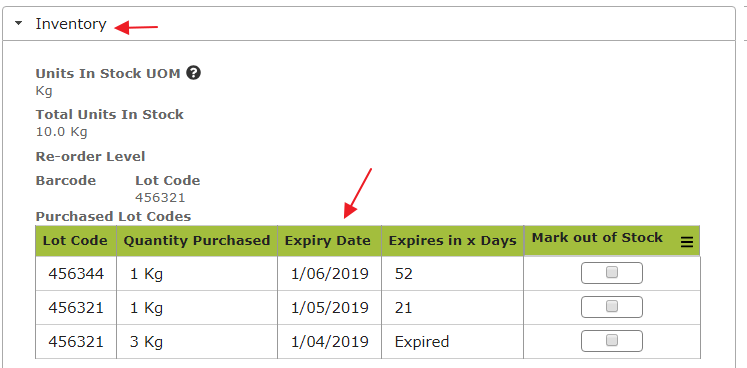Open the table hamburger menu icon
The height and width of the screenshot is (368, 747).
[686, 243]
